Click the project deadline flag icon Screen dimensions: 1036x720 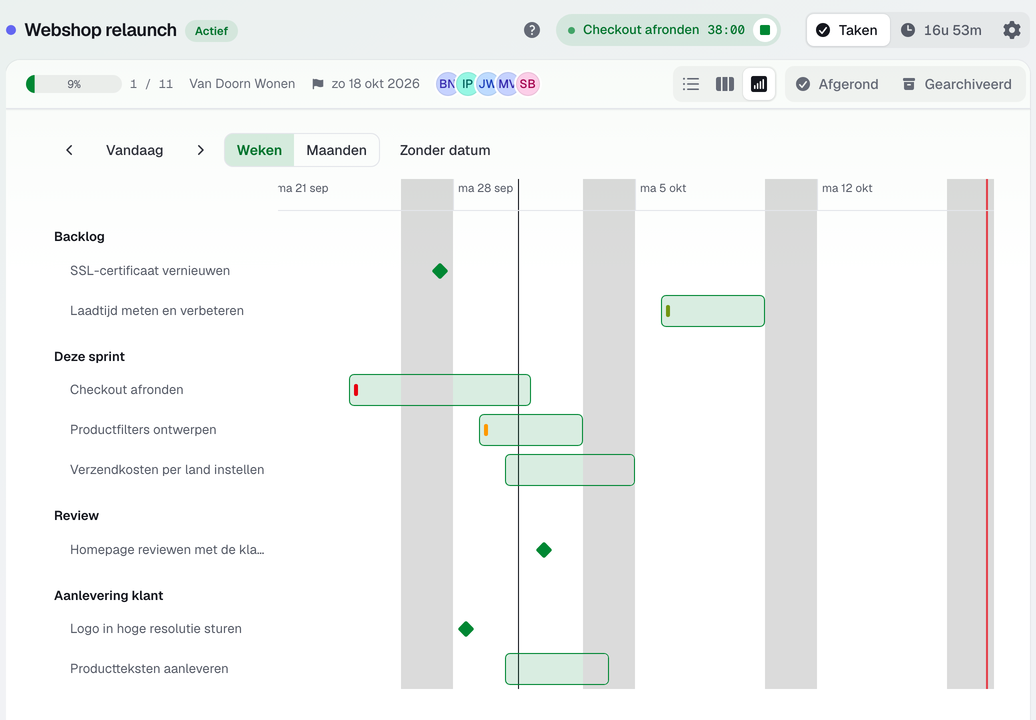click(318, 84)
